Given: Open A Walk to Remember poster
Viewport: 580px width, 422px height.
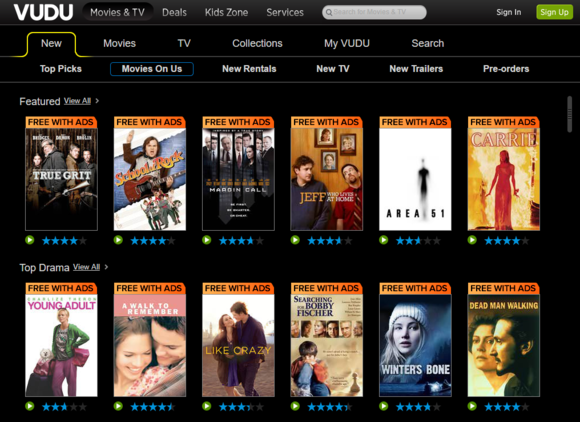Looking at the screenshot, I should pos(150,340).
